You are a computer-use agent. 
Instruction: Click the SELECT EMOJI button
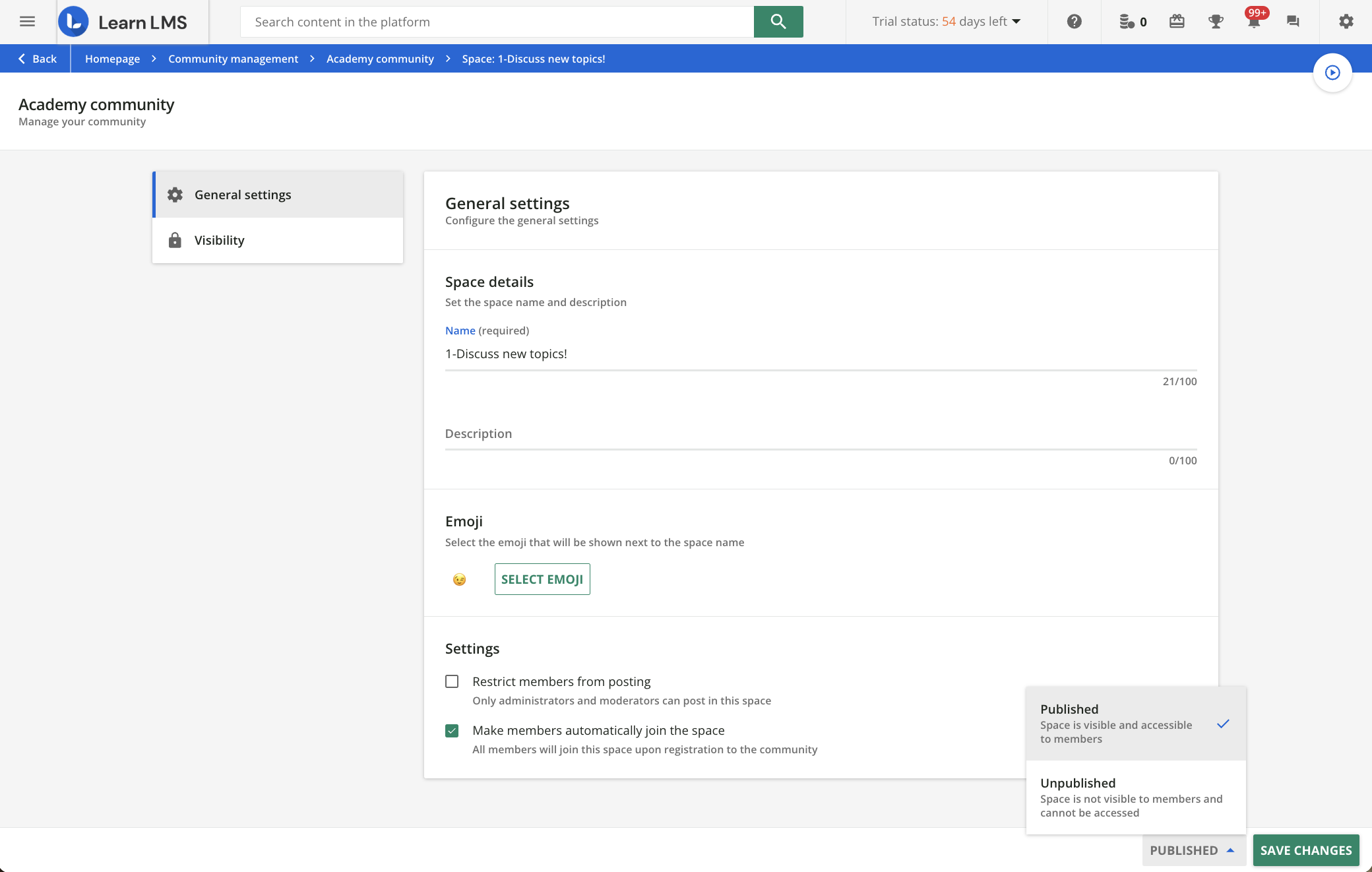(542, 579)
